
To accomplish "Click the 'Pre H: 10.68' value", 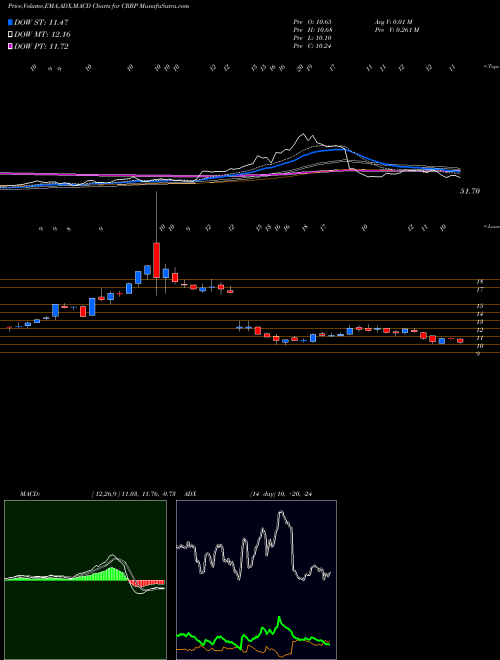I will coord(312,29).
